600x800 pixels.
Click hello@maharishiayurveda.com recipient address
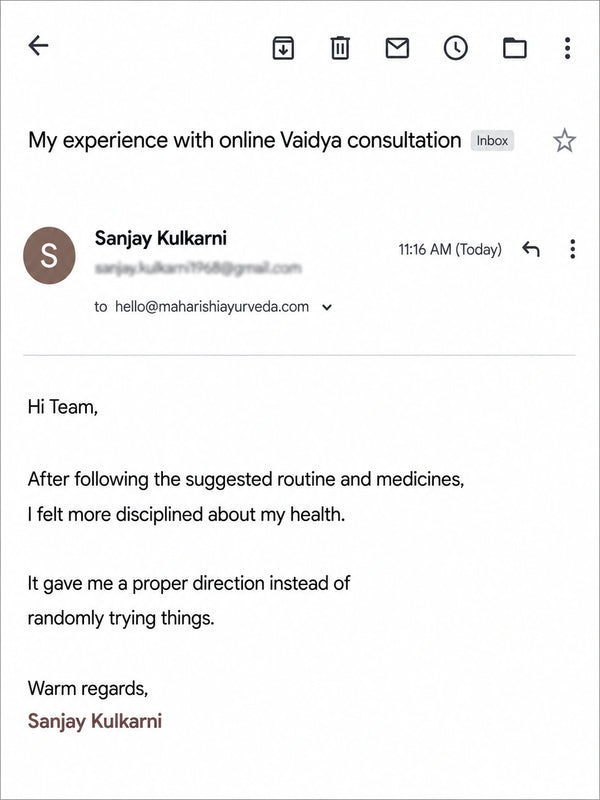(x=212, y=307)
